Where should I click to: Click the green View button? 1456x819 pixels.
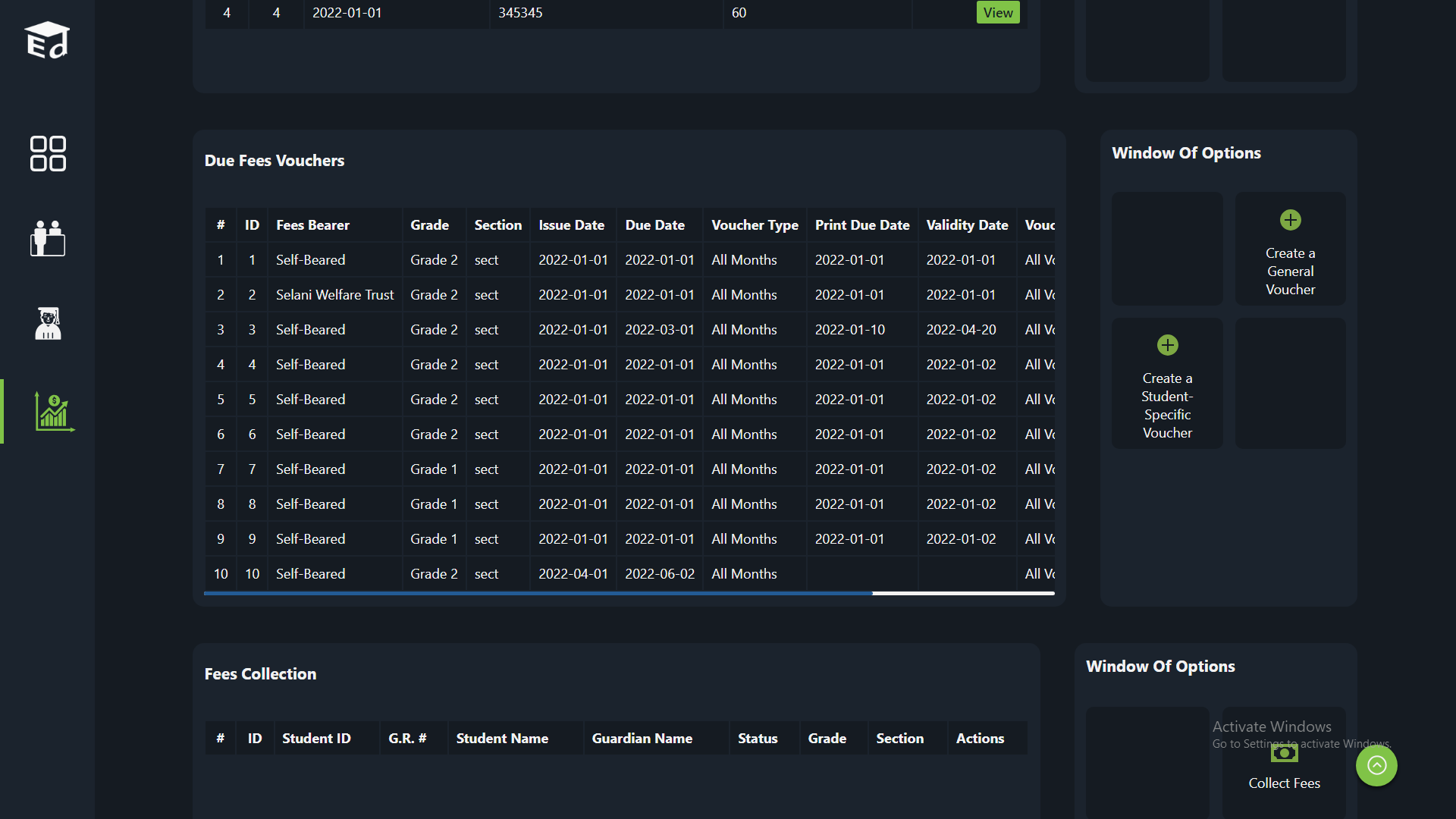pos(997,13)
